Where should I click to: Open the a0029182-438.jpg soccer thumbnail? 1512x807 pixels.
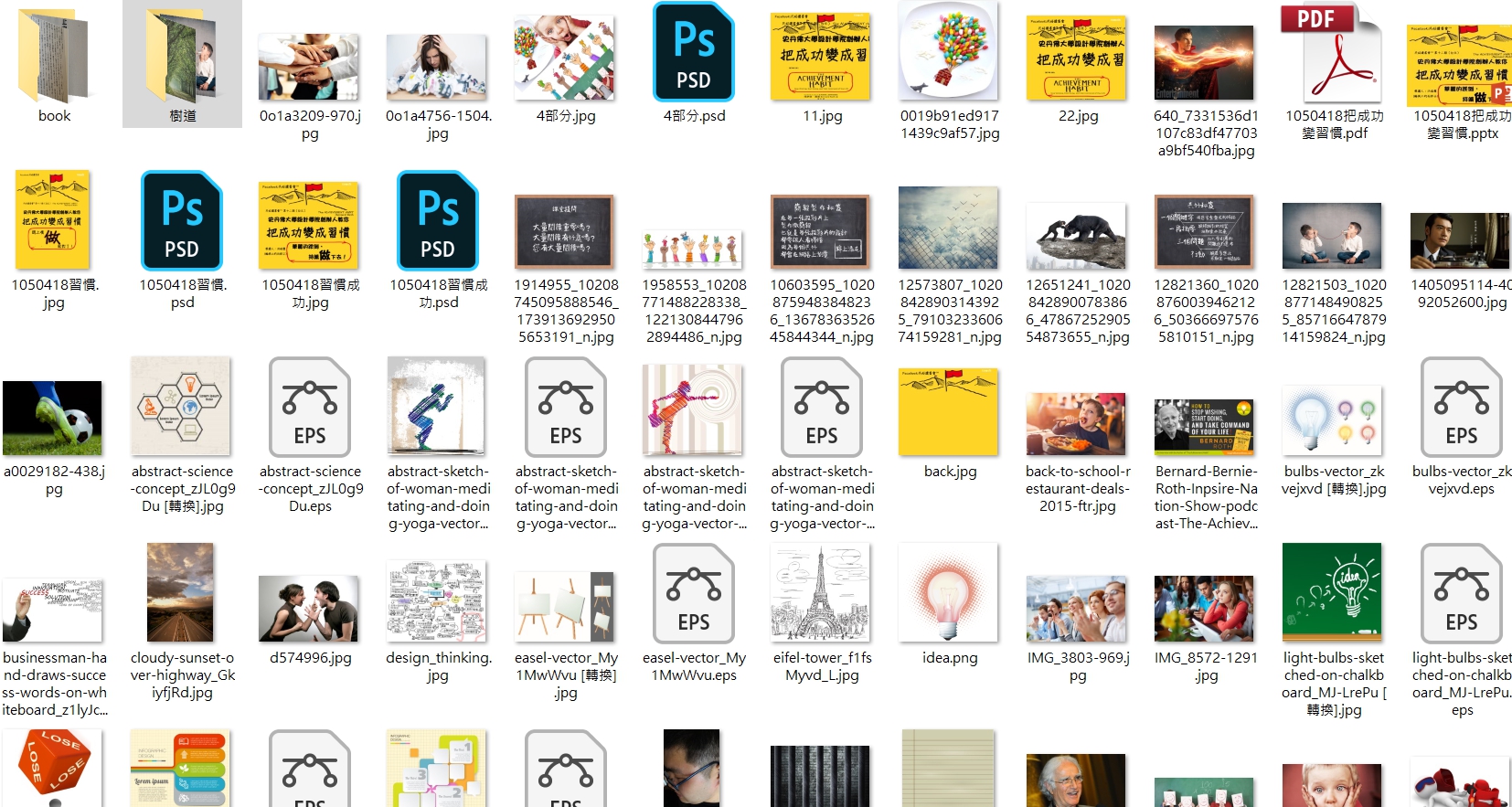tap(53, 419)
